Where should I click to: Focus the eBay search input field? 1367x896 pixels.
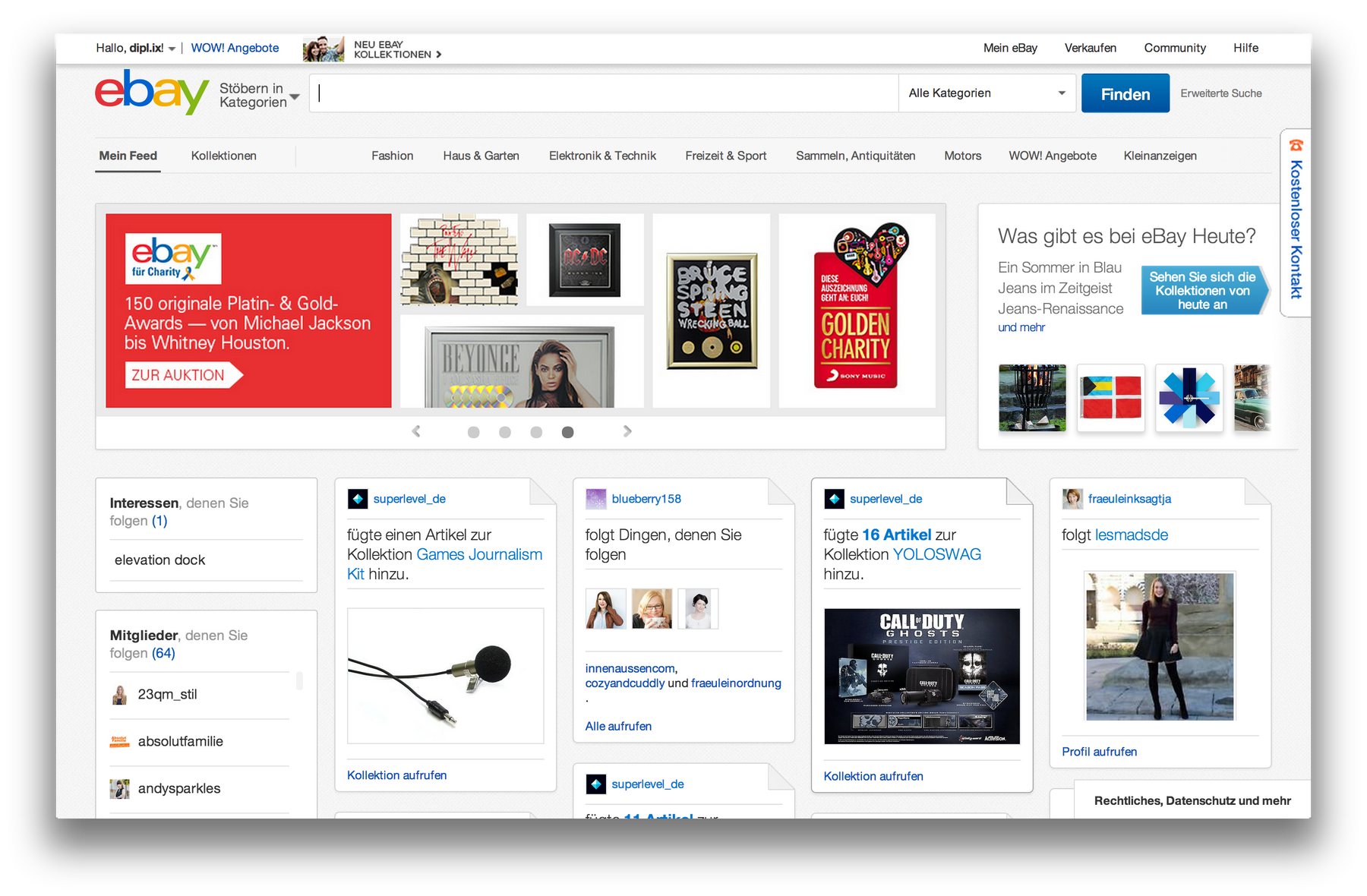pyautogui.click(x=604, y=93)
